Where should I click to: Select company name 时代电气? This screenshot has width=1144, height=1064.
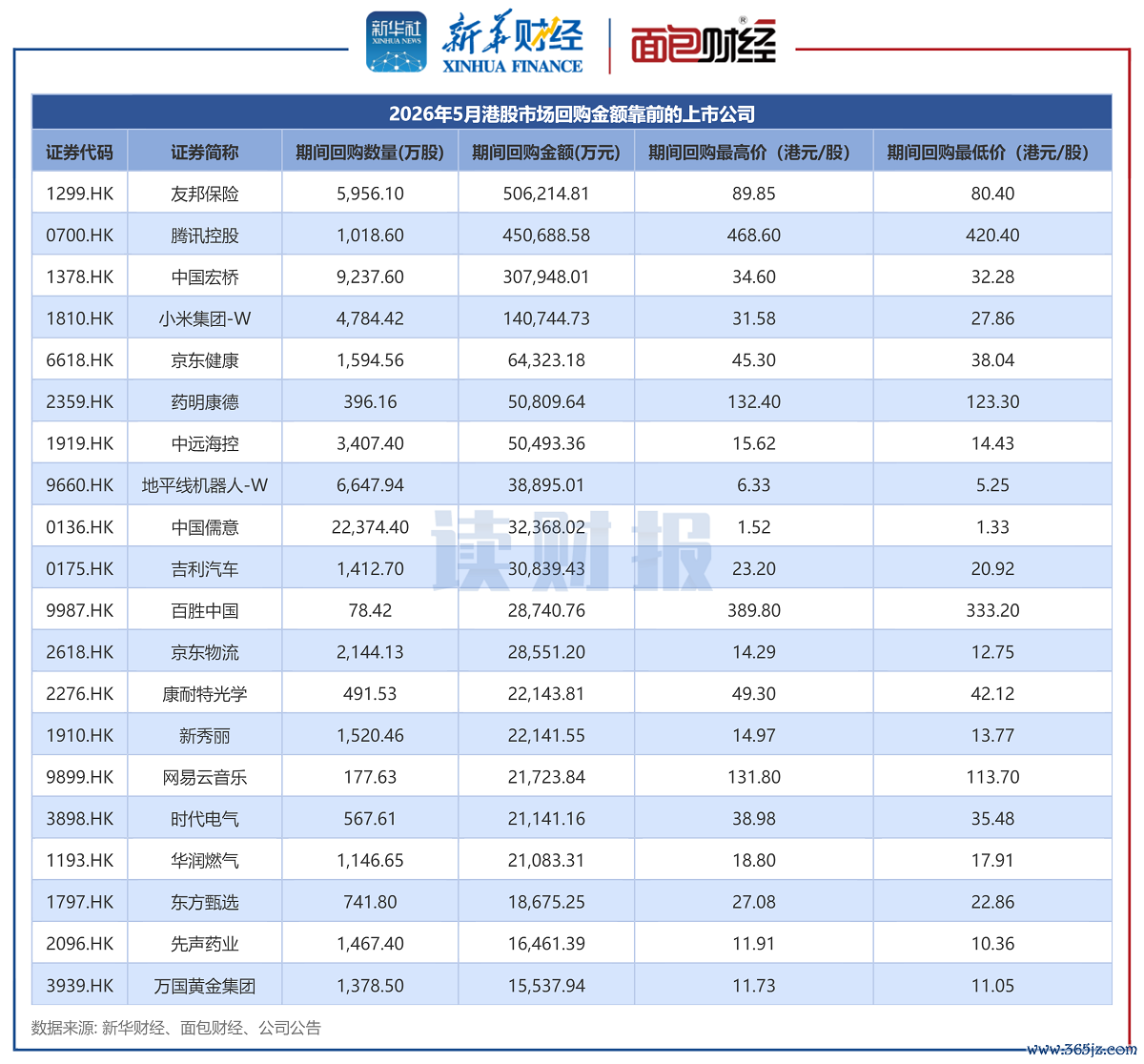click(205, 819)
